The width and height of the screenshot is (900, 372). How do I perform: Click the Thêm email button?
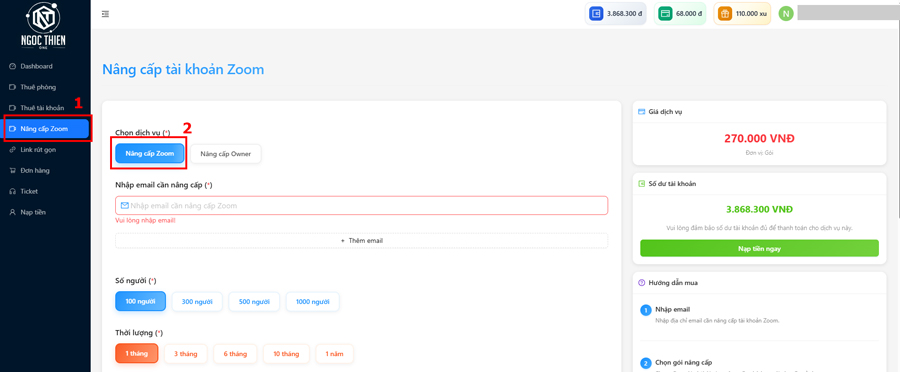362,241
